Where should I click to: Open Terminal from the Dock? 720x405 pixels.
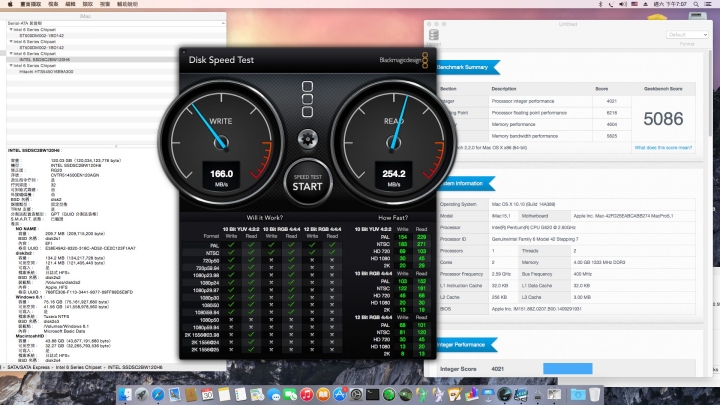tap(372, 394)
